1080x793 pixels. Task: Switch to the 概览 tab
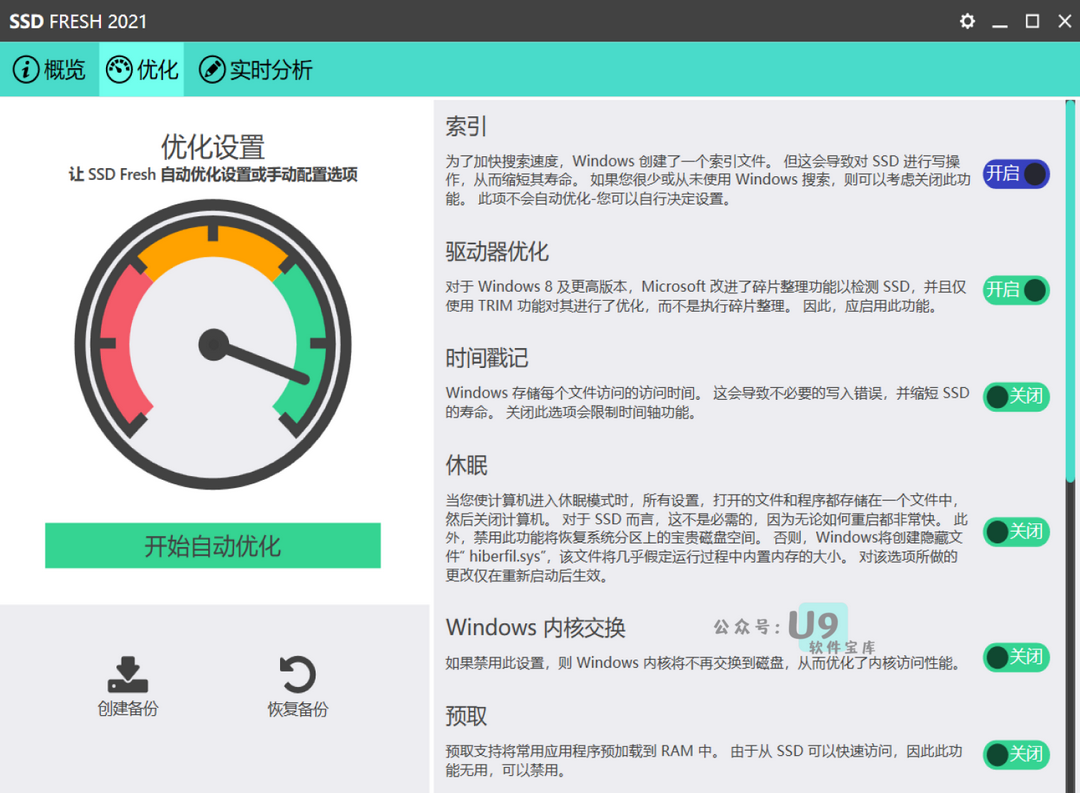(x=50, y=70)
